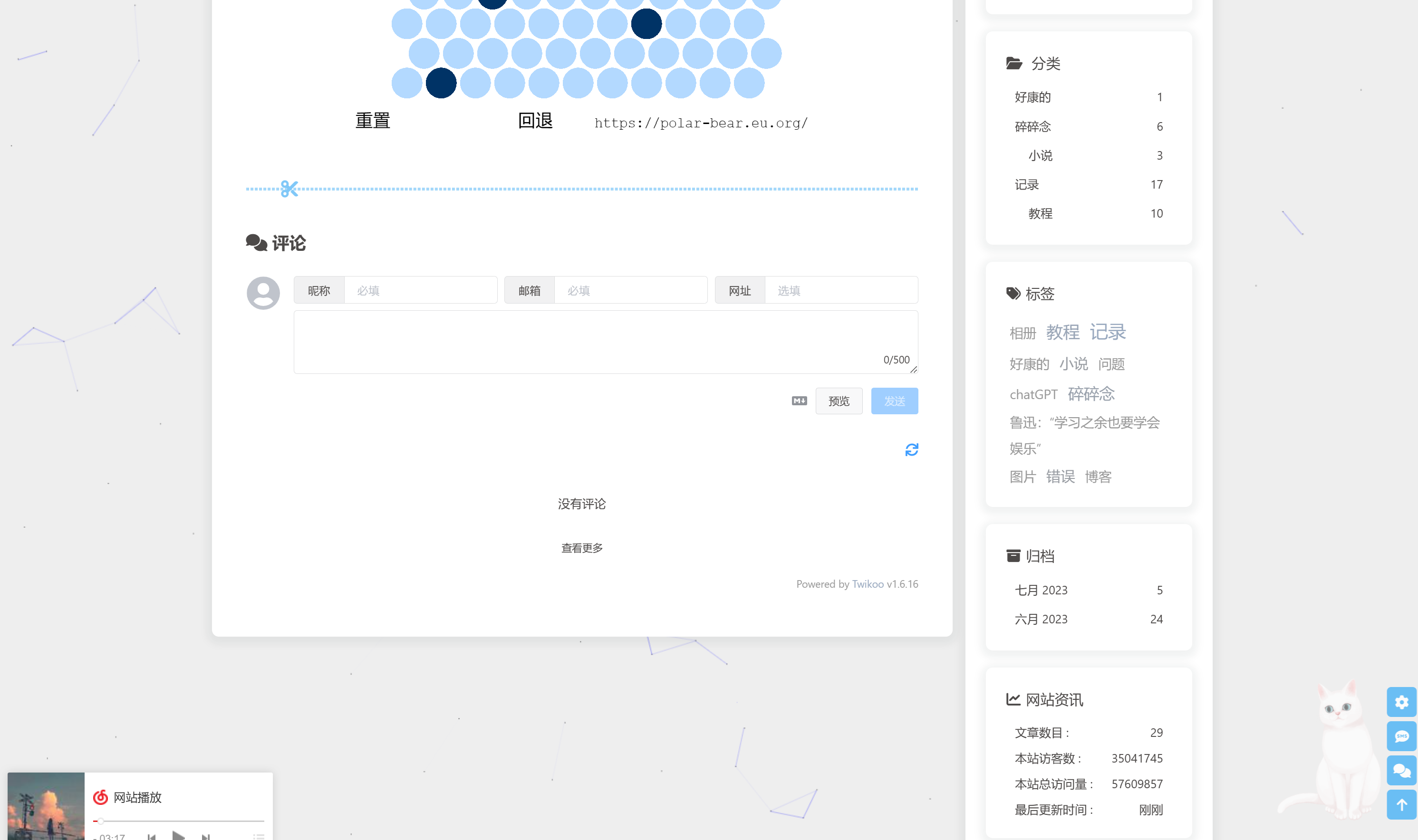This screenshot has height=840, width=1418.
Task: Click the comment avatar placeholder
Action: [263, 293]
